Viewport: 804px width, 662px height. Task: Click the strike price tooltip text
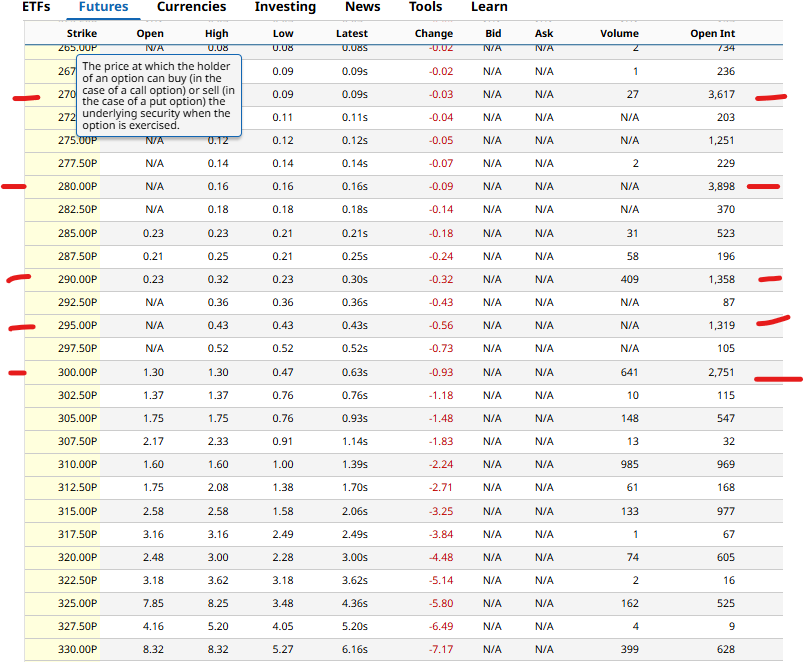click(x=158, y=96)
